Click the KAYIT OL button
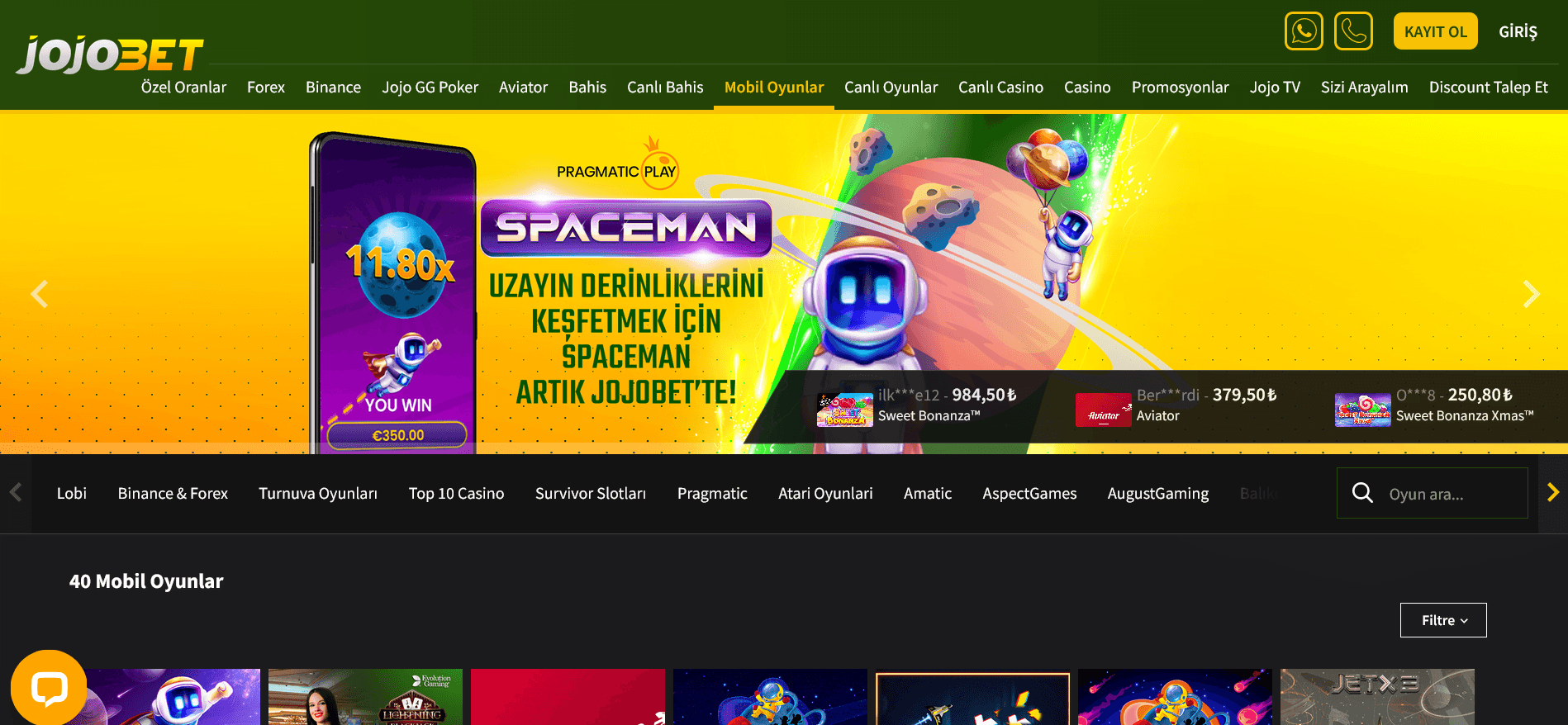1568x725 pixels. point(1435,31)
